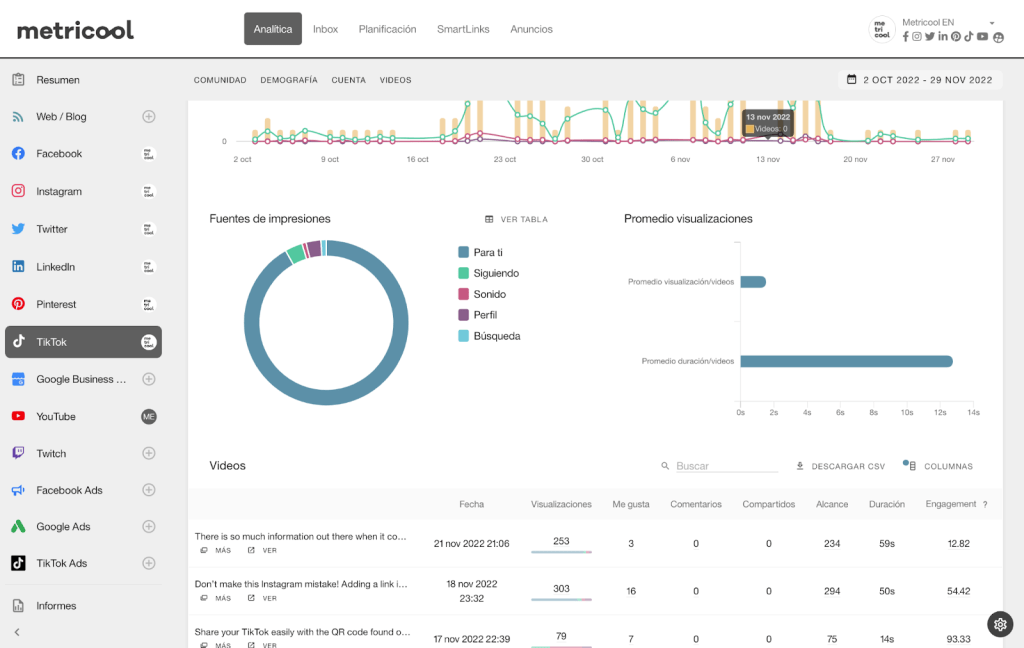The image size is (1024, 648).
Task: Click the plus icon next to Twitch
Action: (x=149, y=453)
